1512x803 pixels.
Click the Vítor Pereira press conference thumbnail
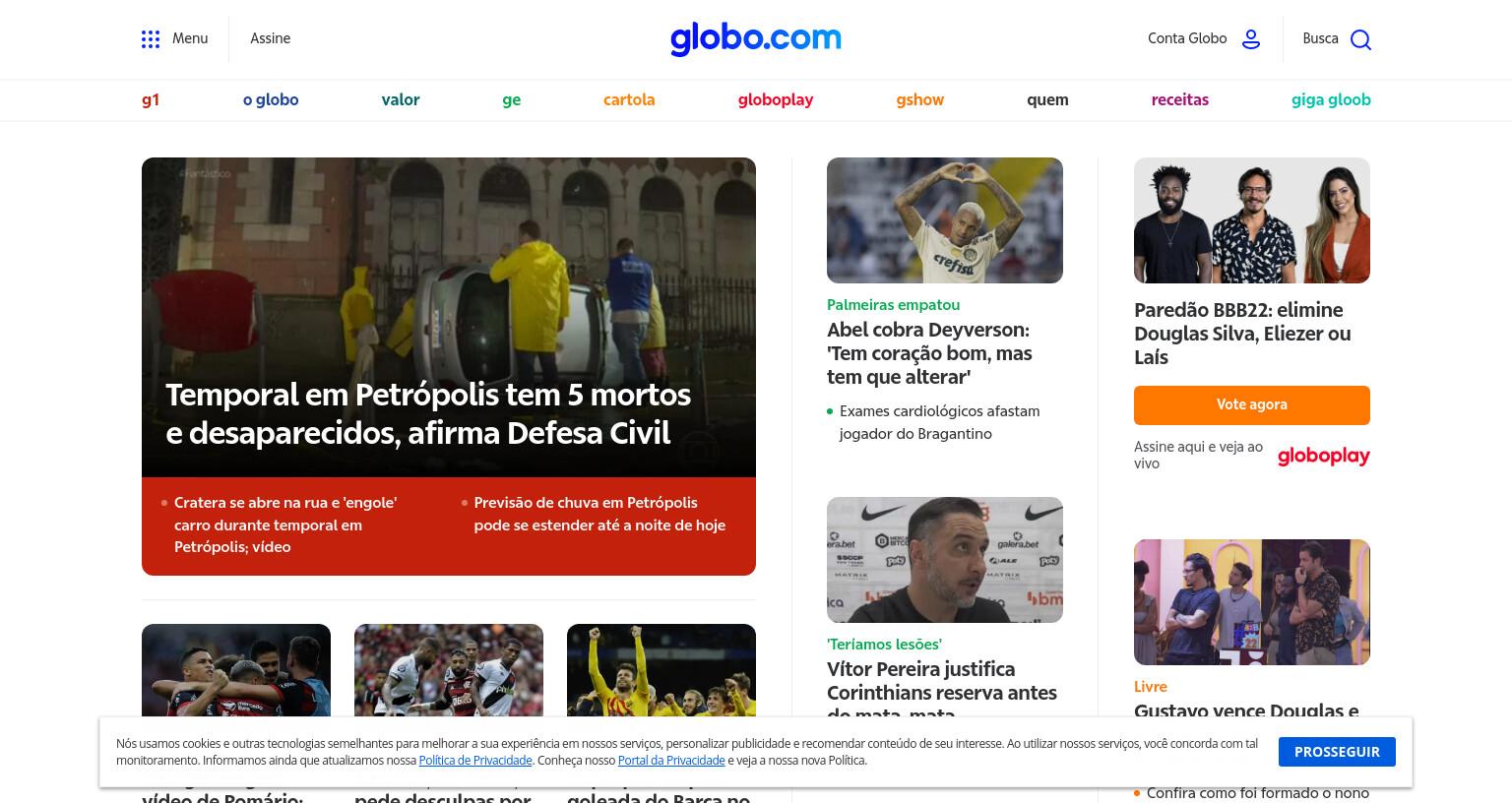[x=945, y=560]
